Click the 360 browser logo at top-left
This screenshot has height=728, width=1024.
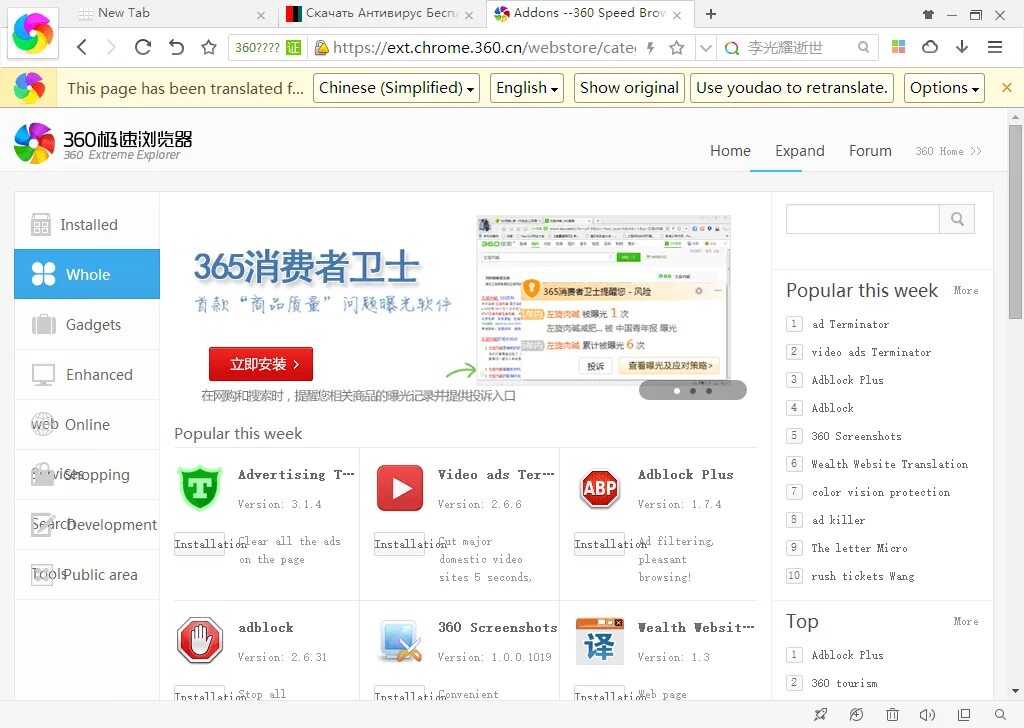coord(33,33)
